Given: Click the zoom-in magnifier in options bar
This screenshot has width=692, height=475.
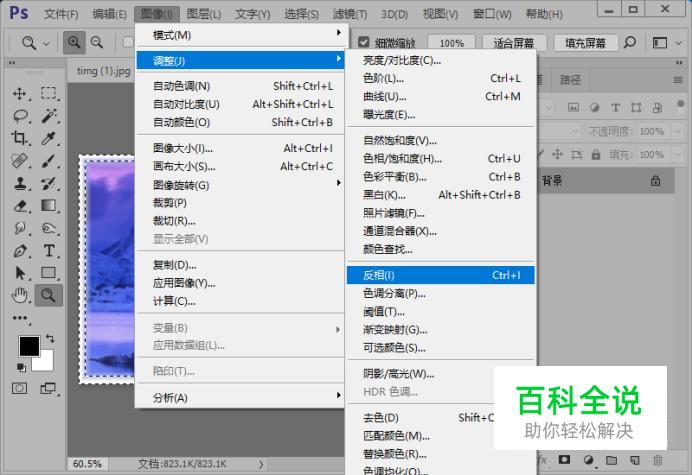Looking at the screenshot, I should 74,42.
